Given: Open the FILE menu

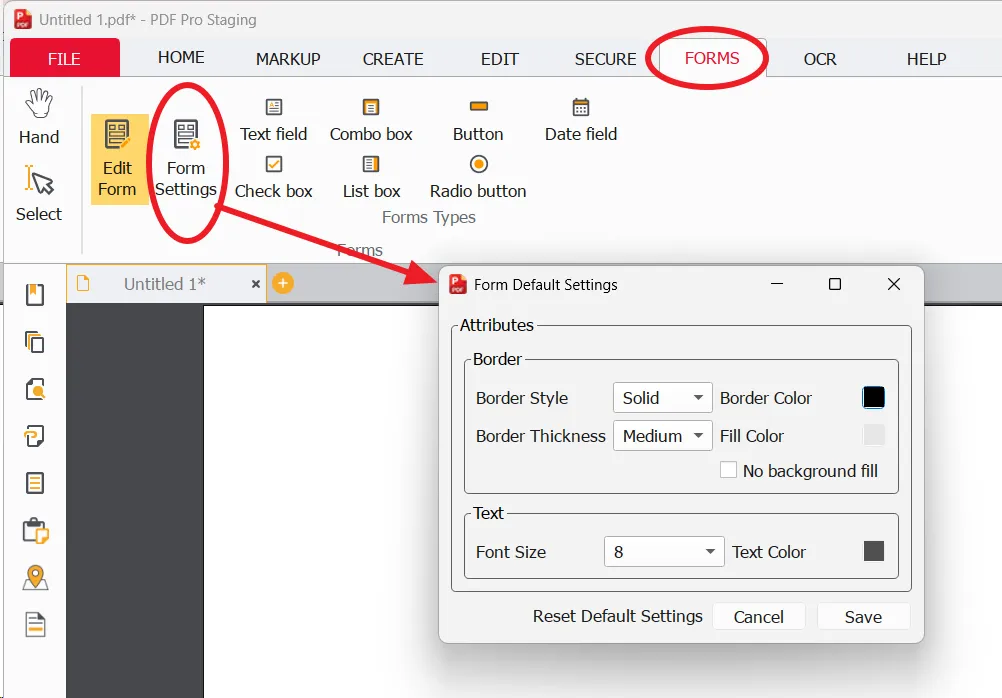Looking at the screenshot, I should tap(65, 58).
